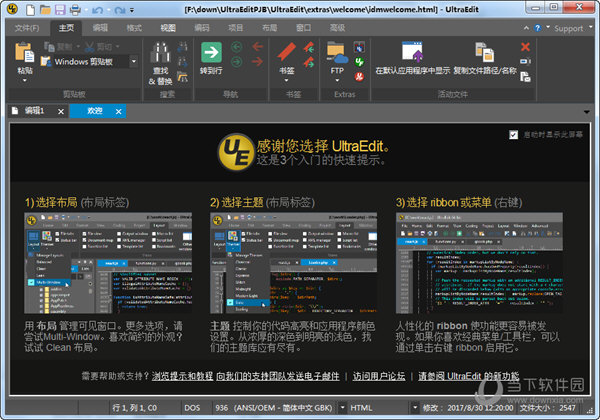Switch to the 格式 ribbon tab
The height and width of the screenshot is (420, 600).
pyautogui.click(x=134, y=28)
